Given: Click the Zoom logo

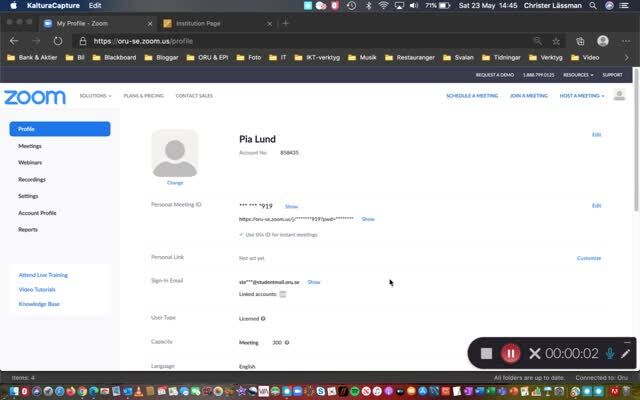Looking at the screenshot, I should pyautogui.click(x=35, y=97).
